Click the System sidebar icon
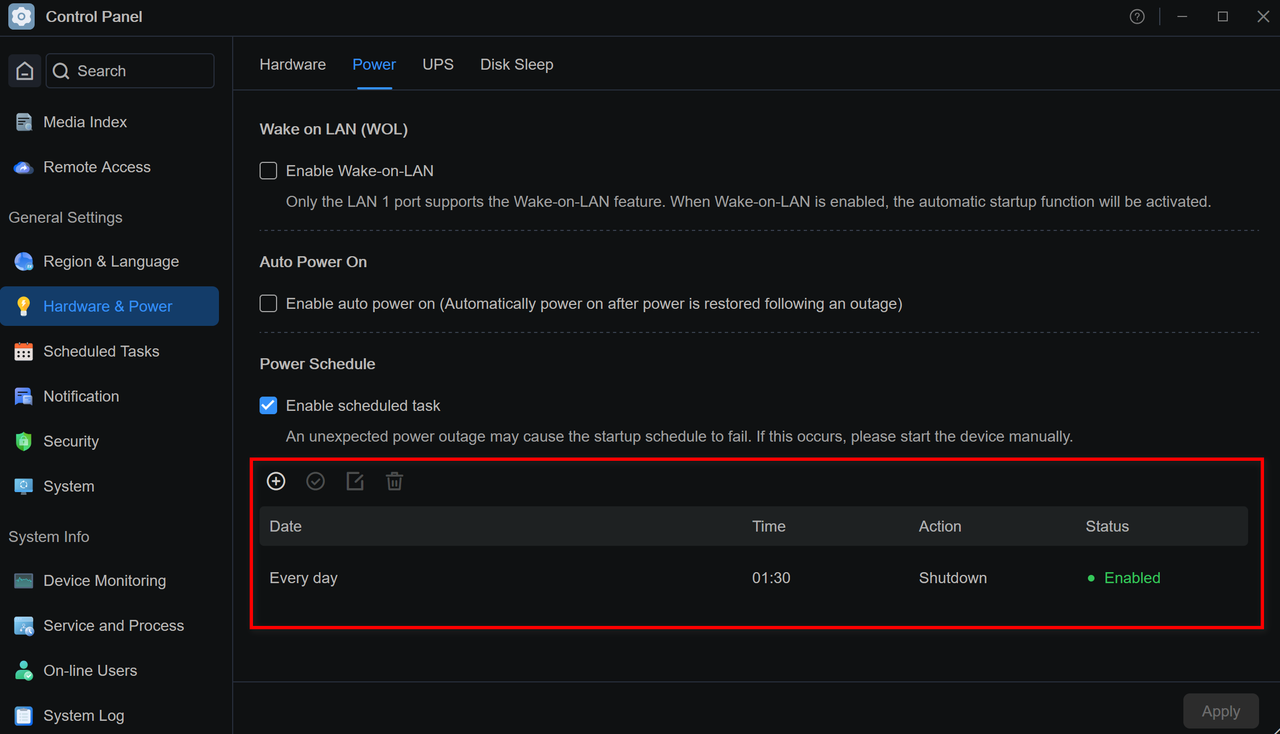The width and height of the screenshot is (1280, 734). point(24,487)
